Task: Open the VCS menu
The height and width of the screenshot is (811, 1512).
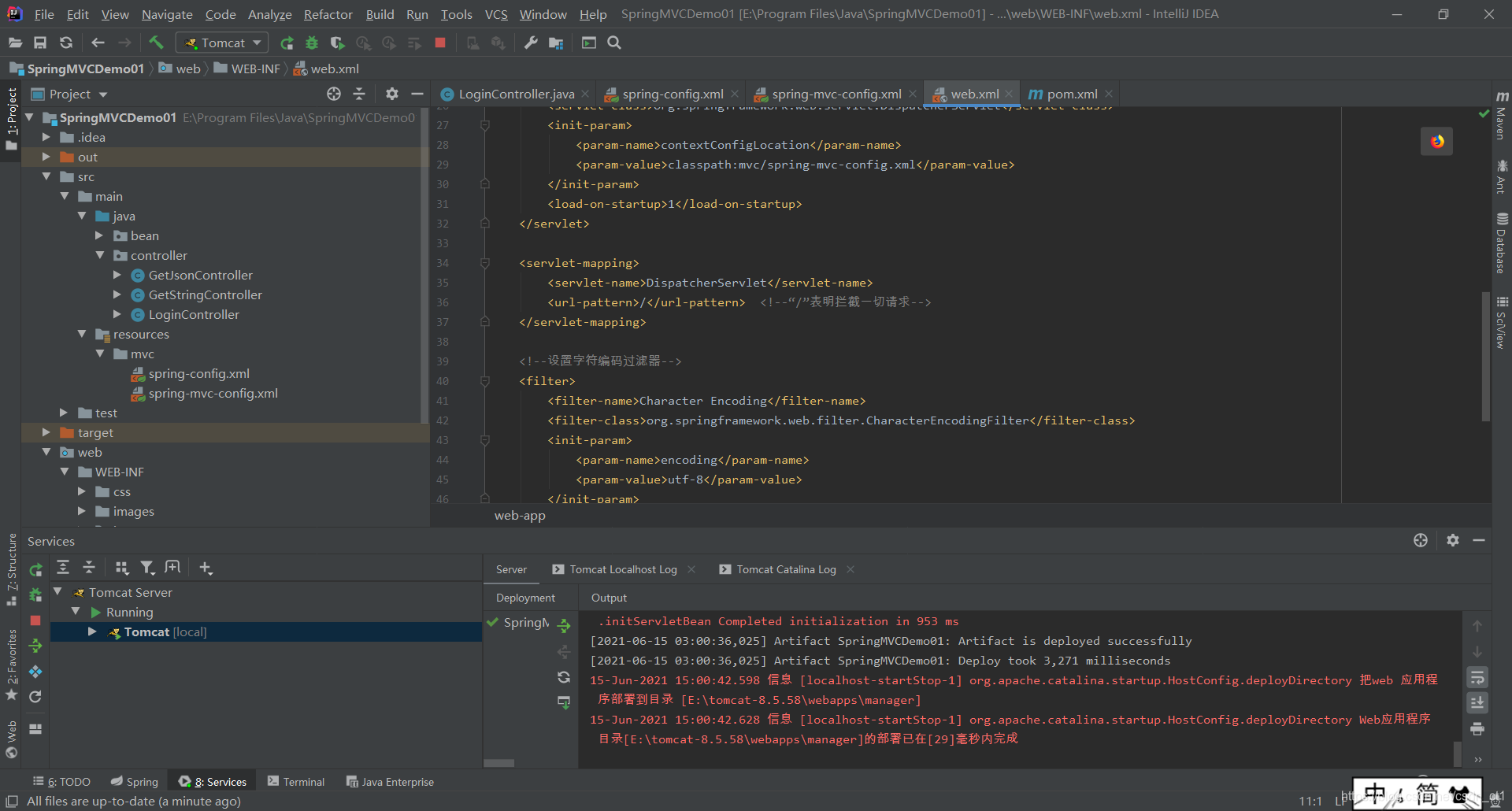Action: coord(496,14)
